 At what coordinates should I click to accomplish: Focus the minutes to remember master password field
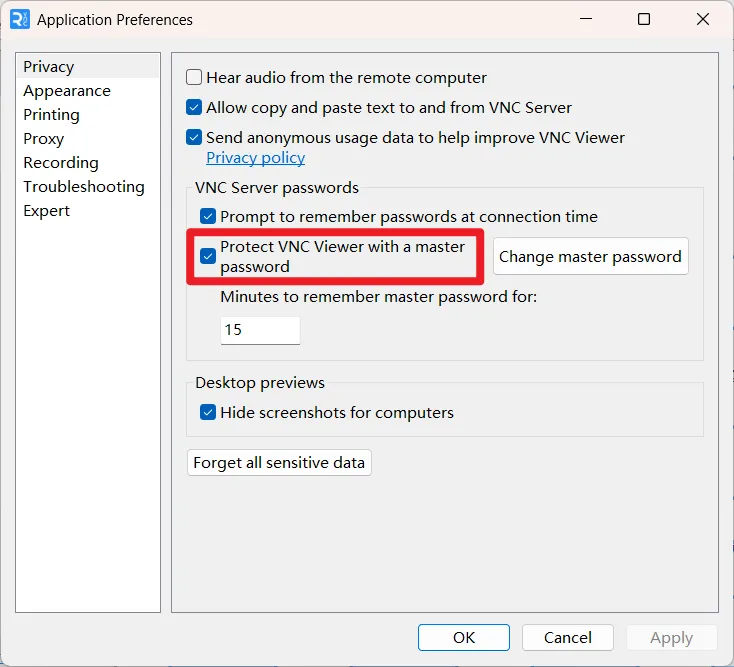260,330
